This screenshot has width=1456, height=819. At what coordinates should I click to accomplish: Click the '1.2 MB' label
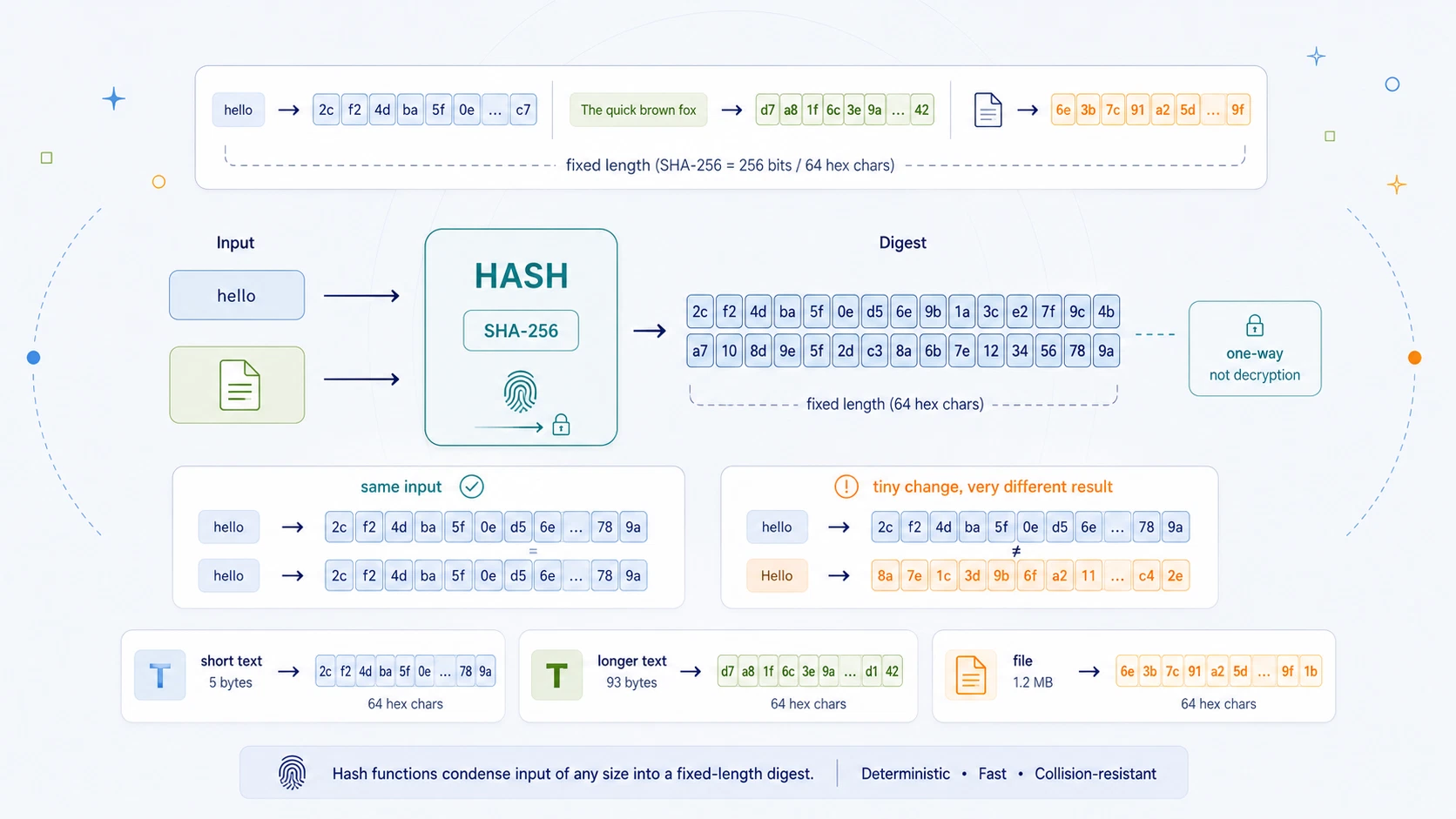click(x=1033, y=682)
